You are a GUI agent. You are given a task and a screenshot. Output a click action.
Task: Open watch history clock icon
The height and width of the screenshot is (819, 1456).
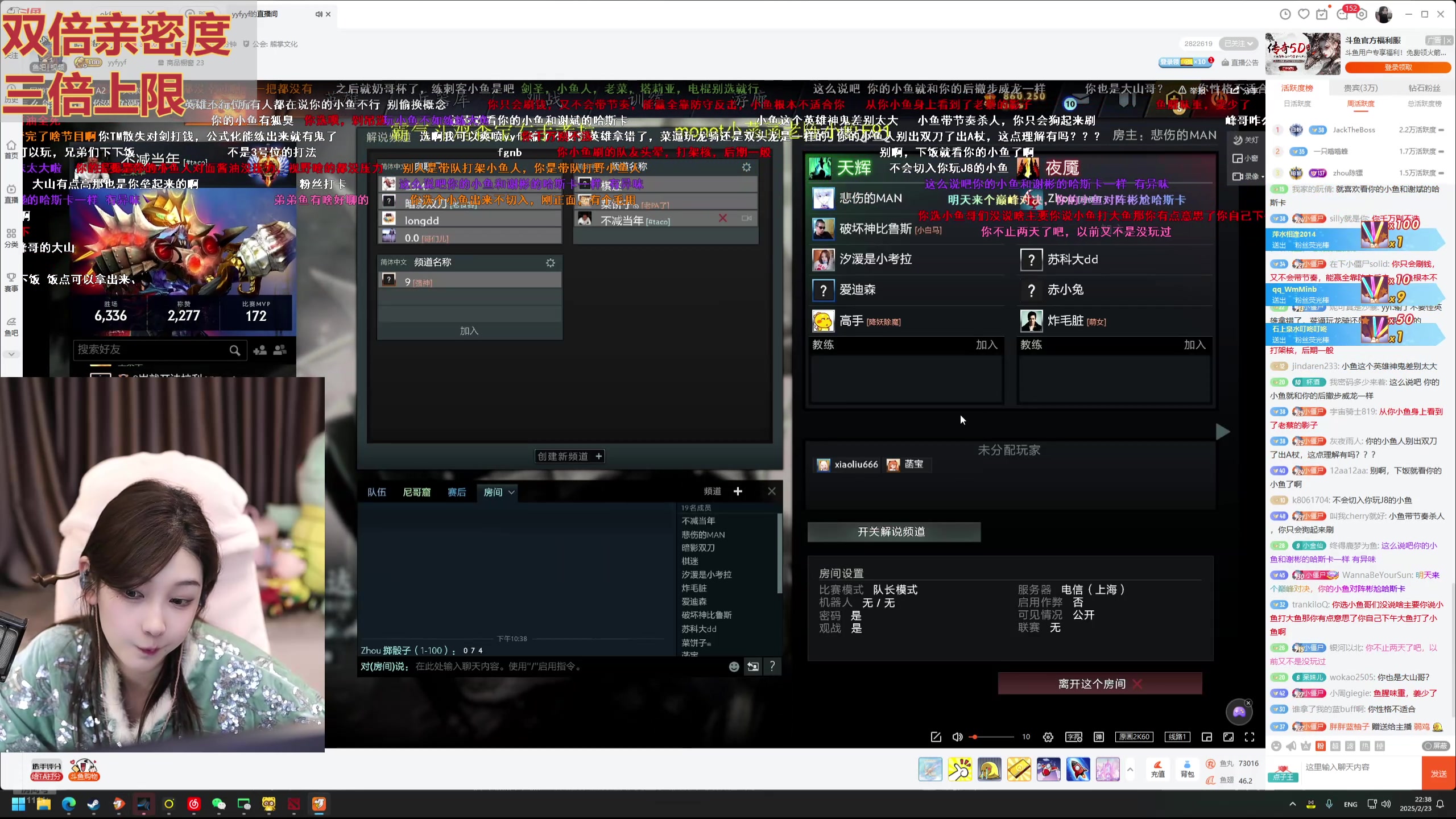point(1285,14)
